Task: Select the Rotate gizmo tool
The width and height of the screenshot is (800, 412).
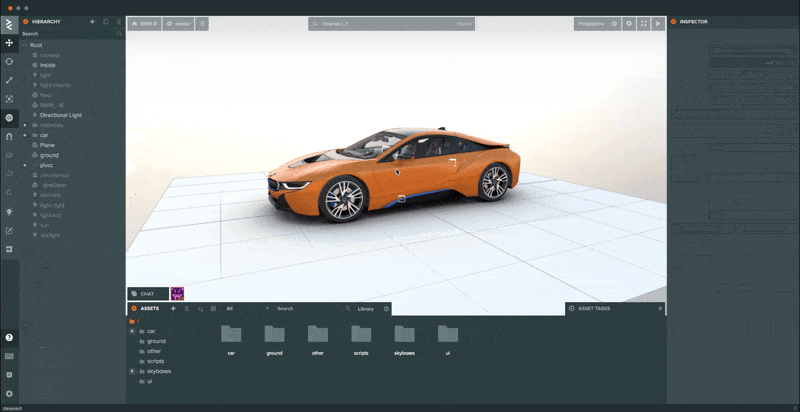Action: [9, 62]
